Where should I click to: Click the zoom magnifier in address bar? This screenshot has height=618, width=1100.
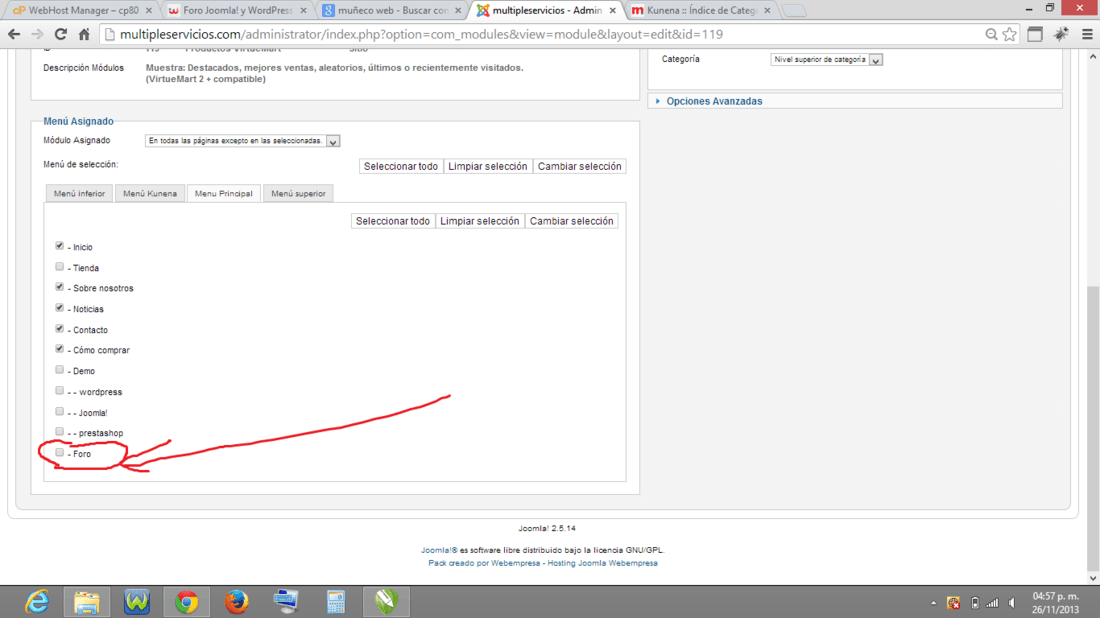991,34
